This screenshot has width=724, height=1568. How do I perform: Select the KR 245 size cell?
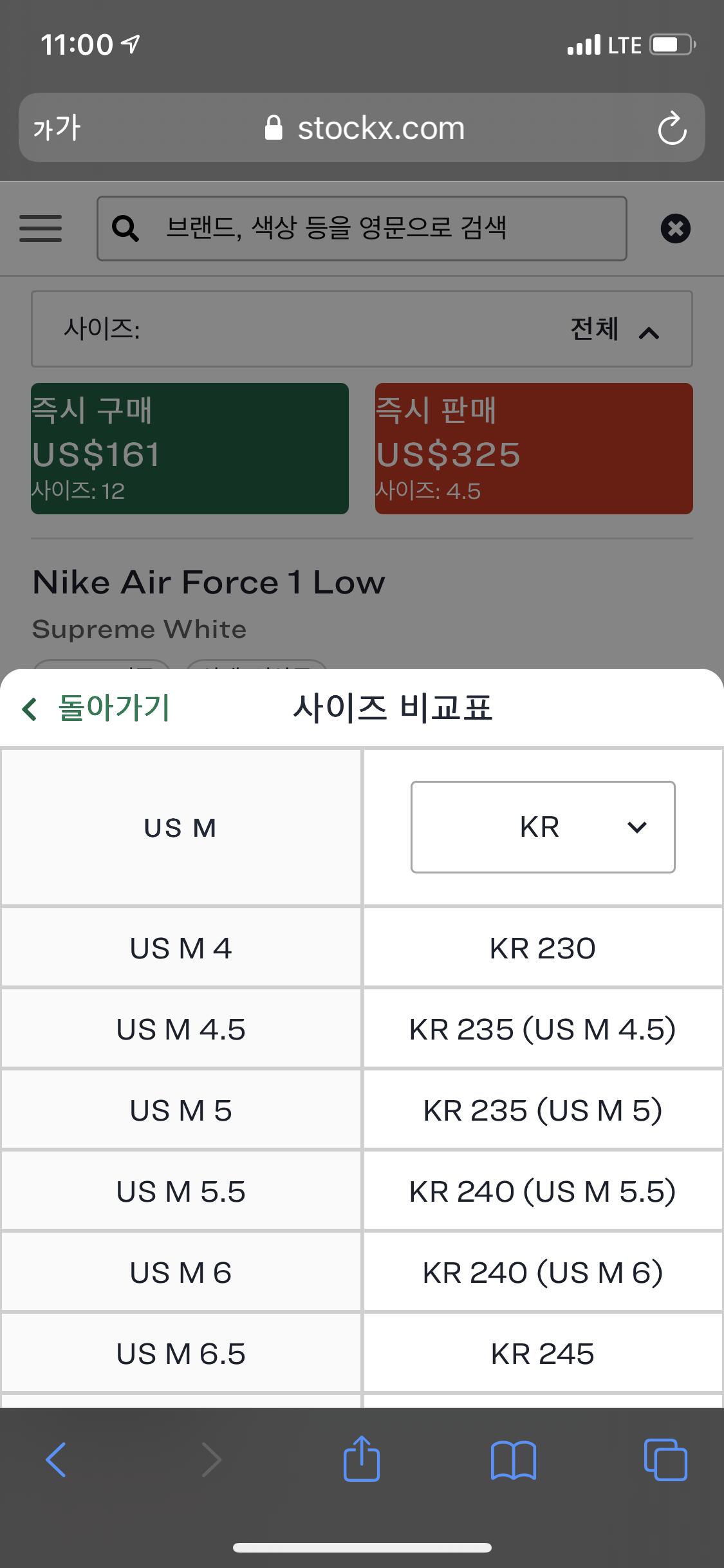543,1354
